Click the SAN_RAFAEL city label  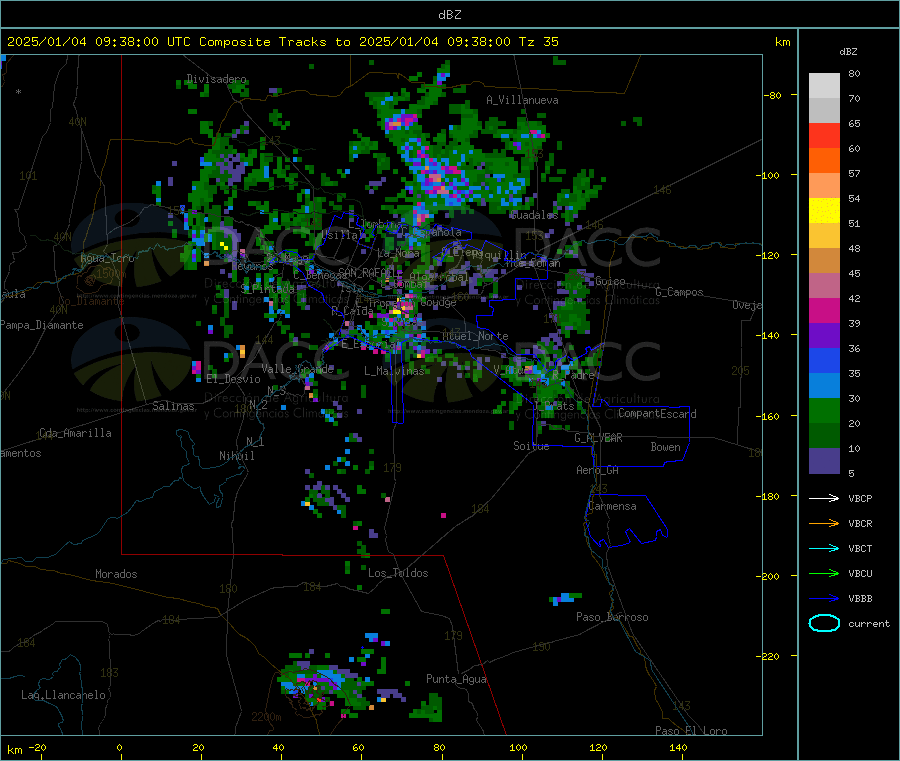click(x=366, y=272)
